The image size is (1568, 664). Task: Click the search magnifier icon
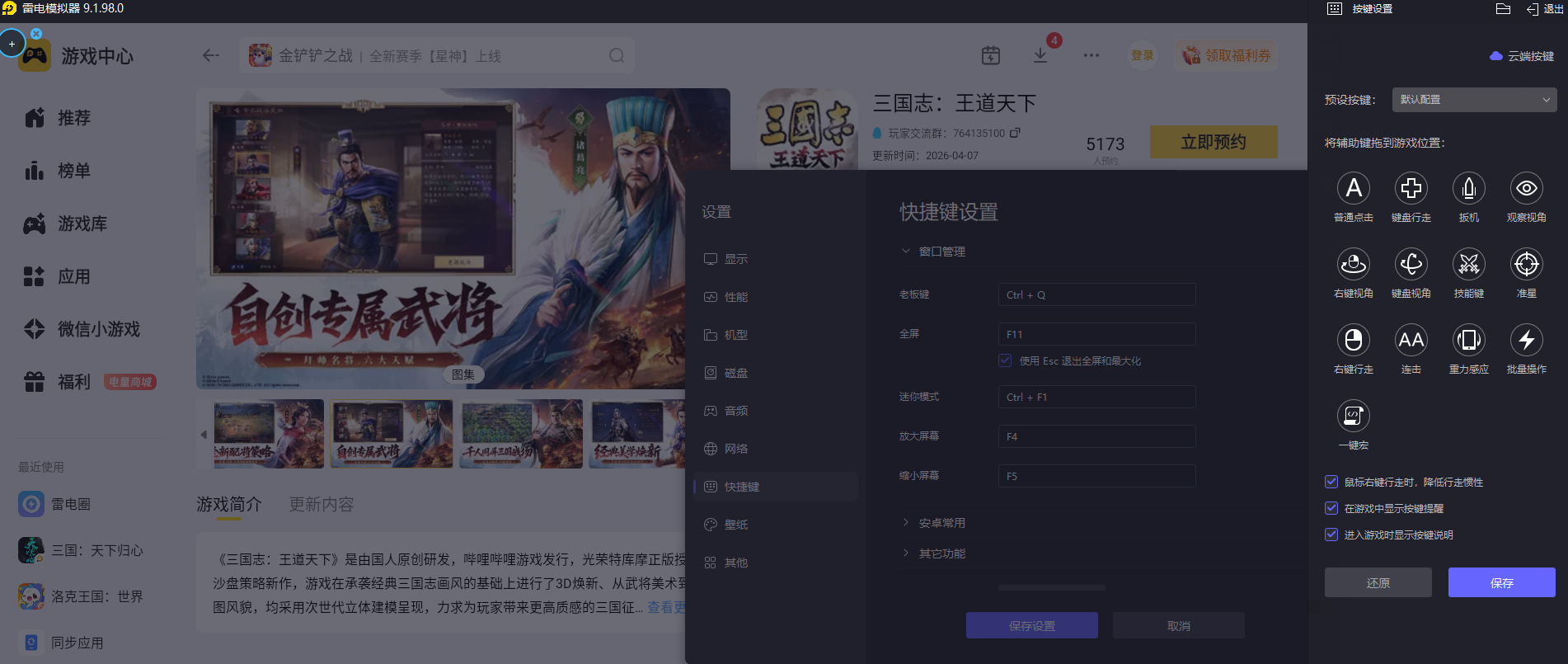[617, 55]
